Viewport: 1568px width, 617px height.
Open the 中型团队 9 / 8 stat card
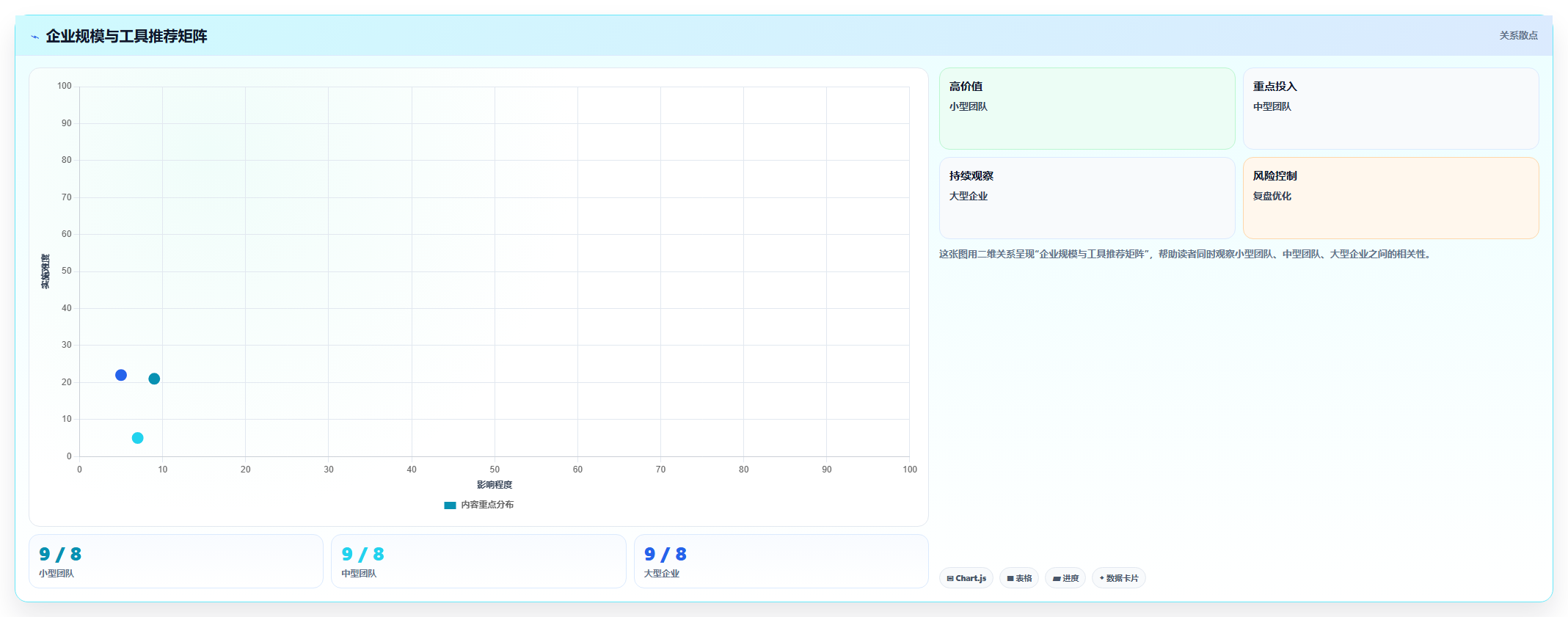click(x=478, y=561)
